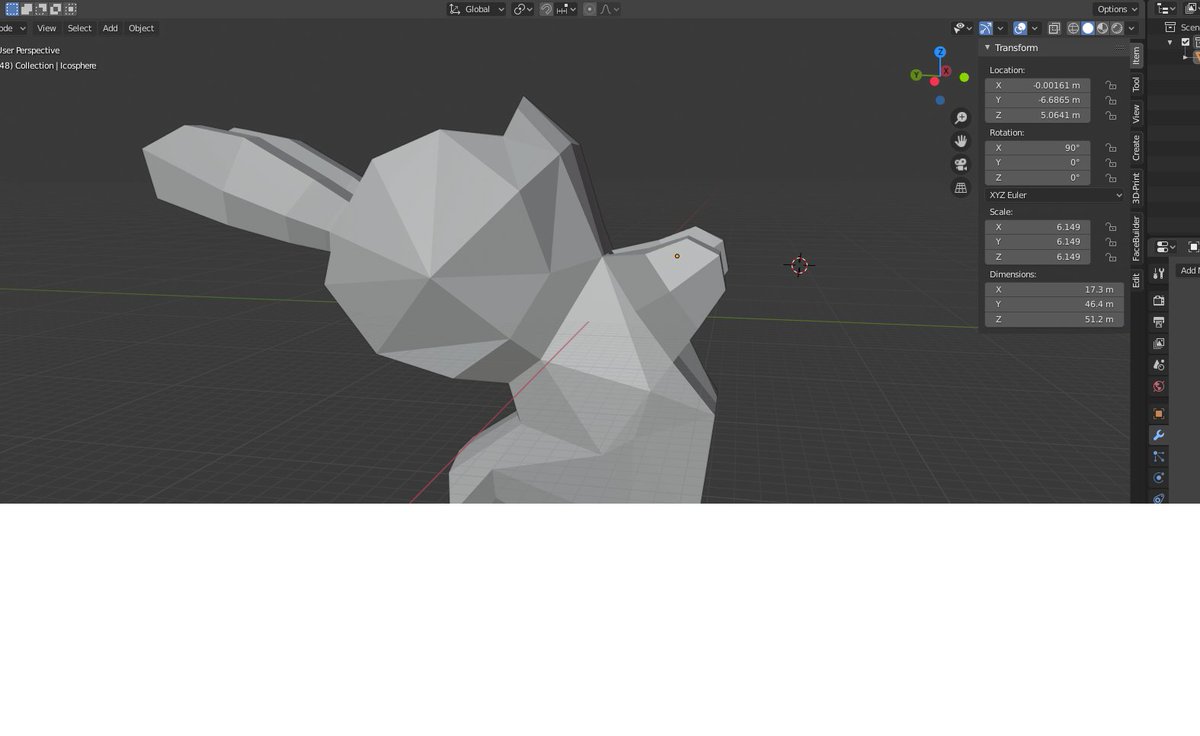Image resolution: width=1200 pixels, height=736 pixels.
Task: Click the Scale X field
Action: [1037, 227]
